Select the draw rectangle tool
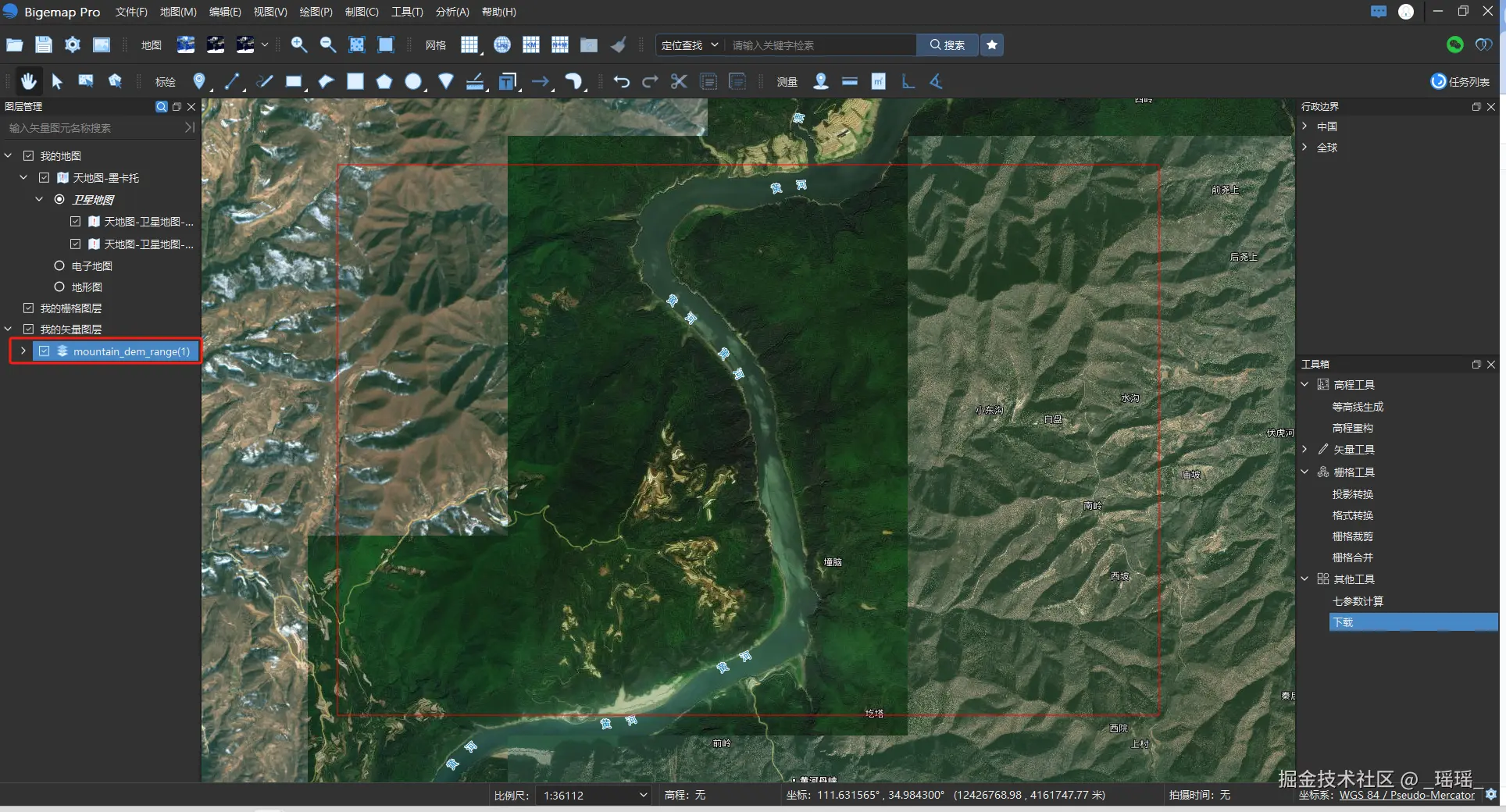Screen dimensions: 1506x812 click(294, 81)
